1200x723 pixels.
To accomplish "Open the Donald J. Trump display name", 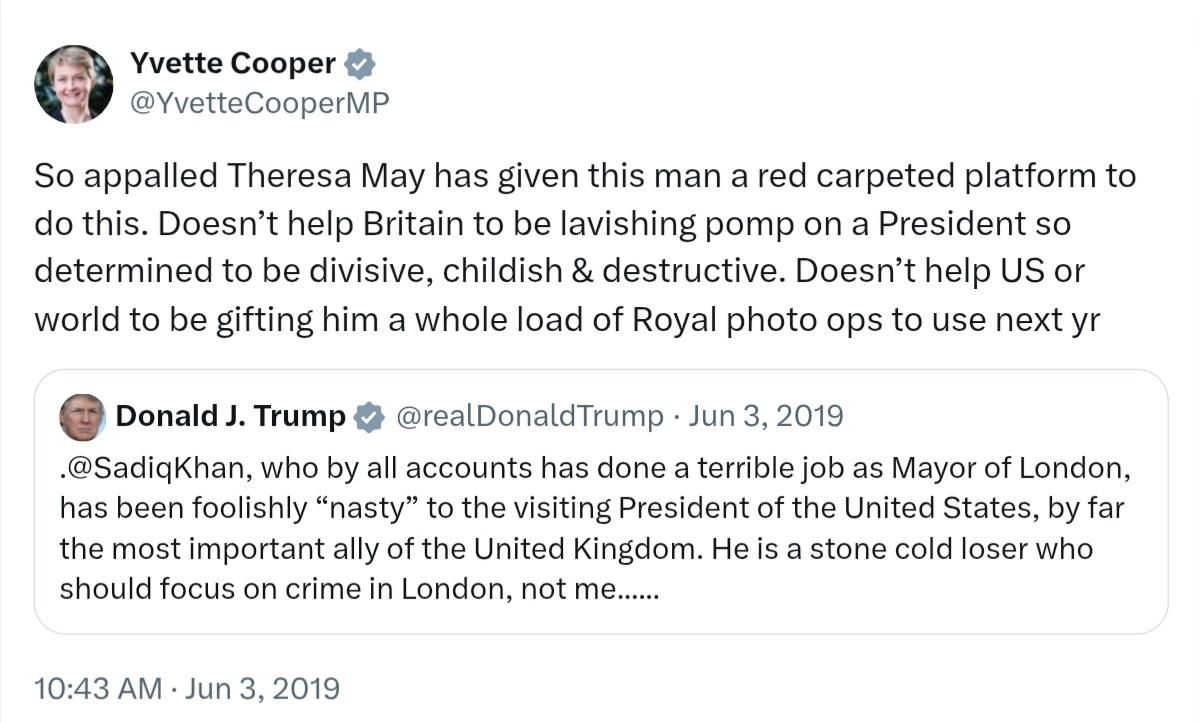I will pos(231,416).
